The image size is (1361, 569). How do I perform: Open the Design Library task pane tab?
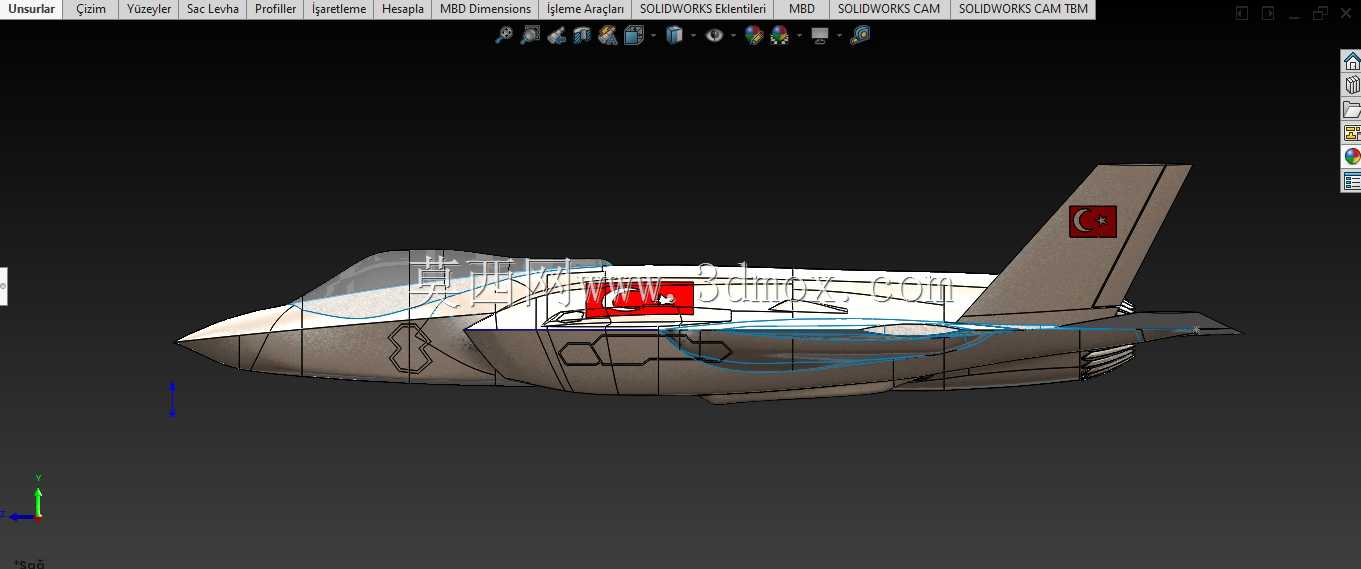[1351, 86]
